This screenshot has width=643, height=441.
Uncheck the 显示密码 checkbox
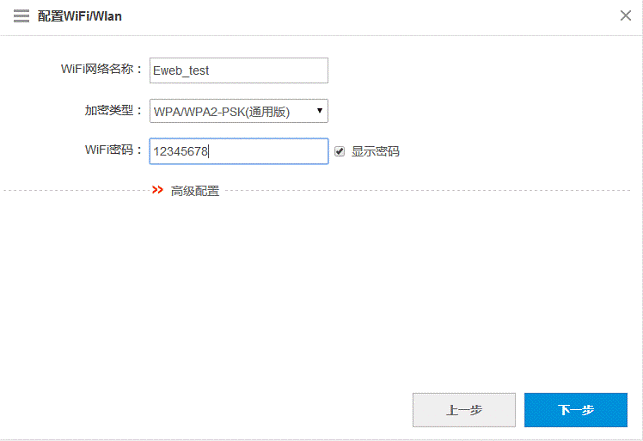coord(340,152)
